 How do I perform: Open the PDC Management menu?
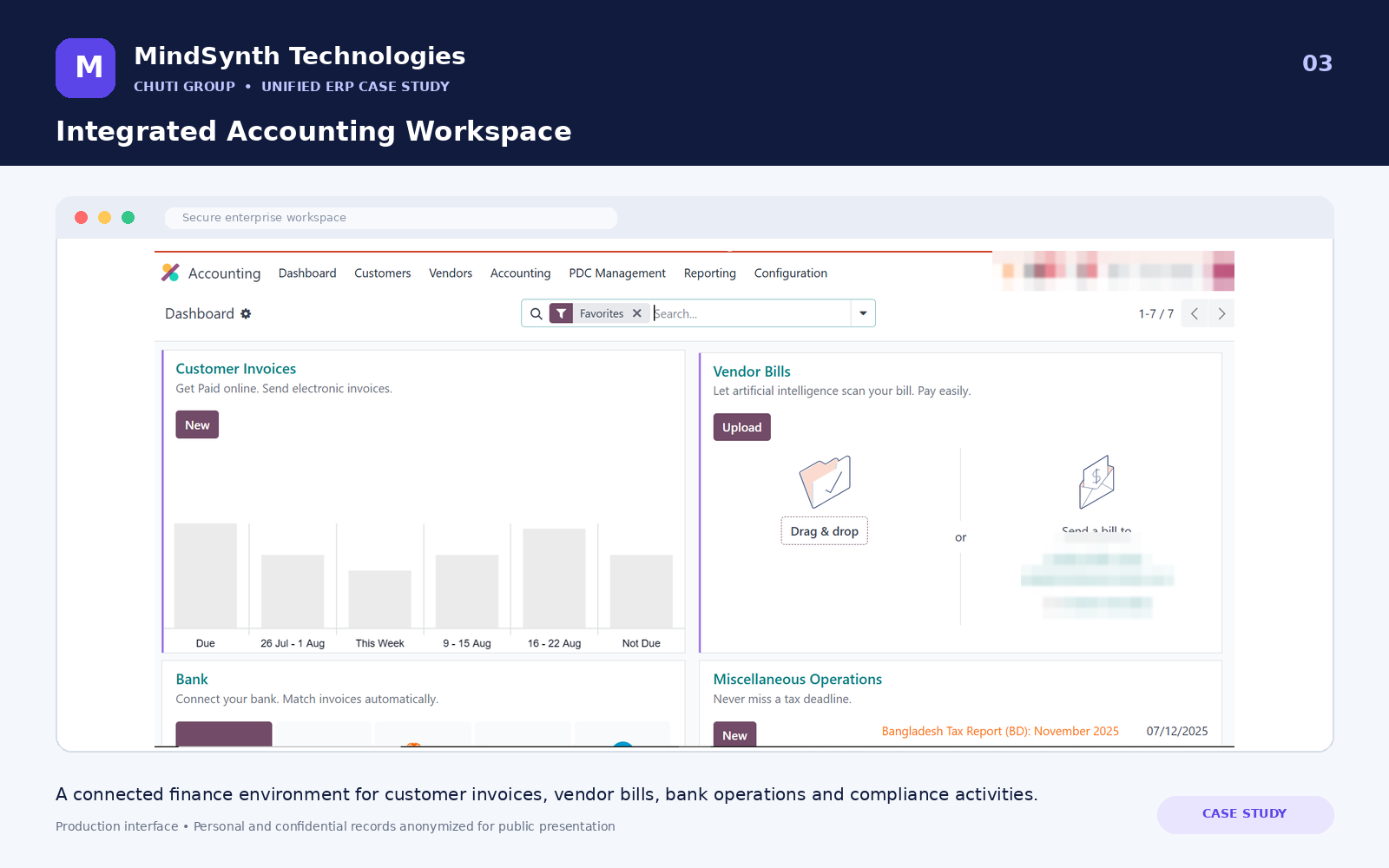(617, 273)
